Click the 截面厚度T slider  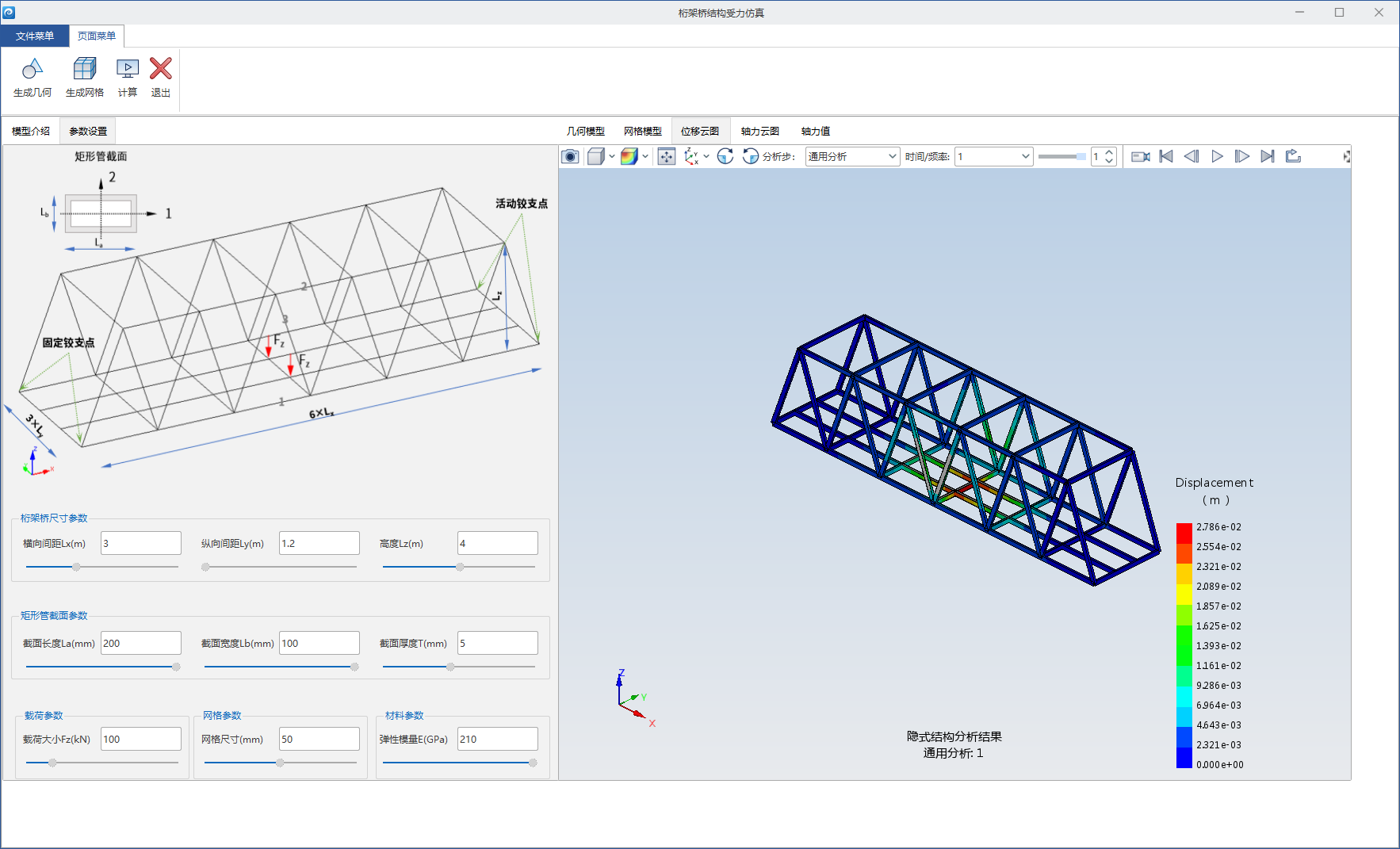point(459,667)
